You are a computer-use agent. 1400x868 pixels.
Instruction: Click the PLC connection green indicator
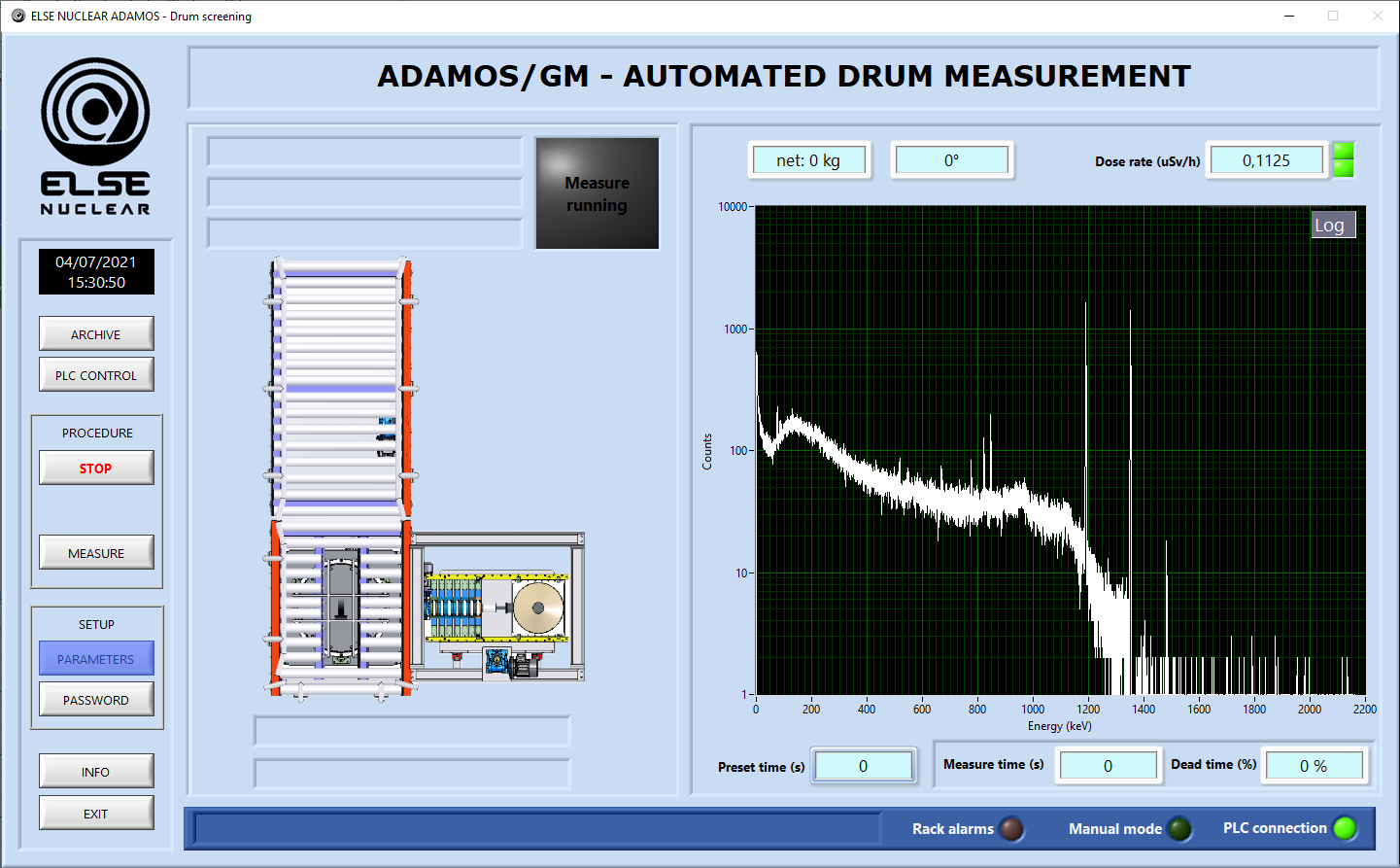pos(1345,828)
